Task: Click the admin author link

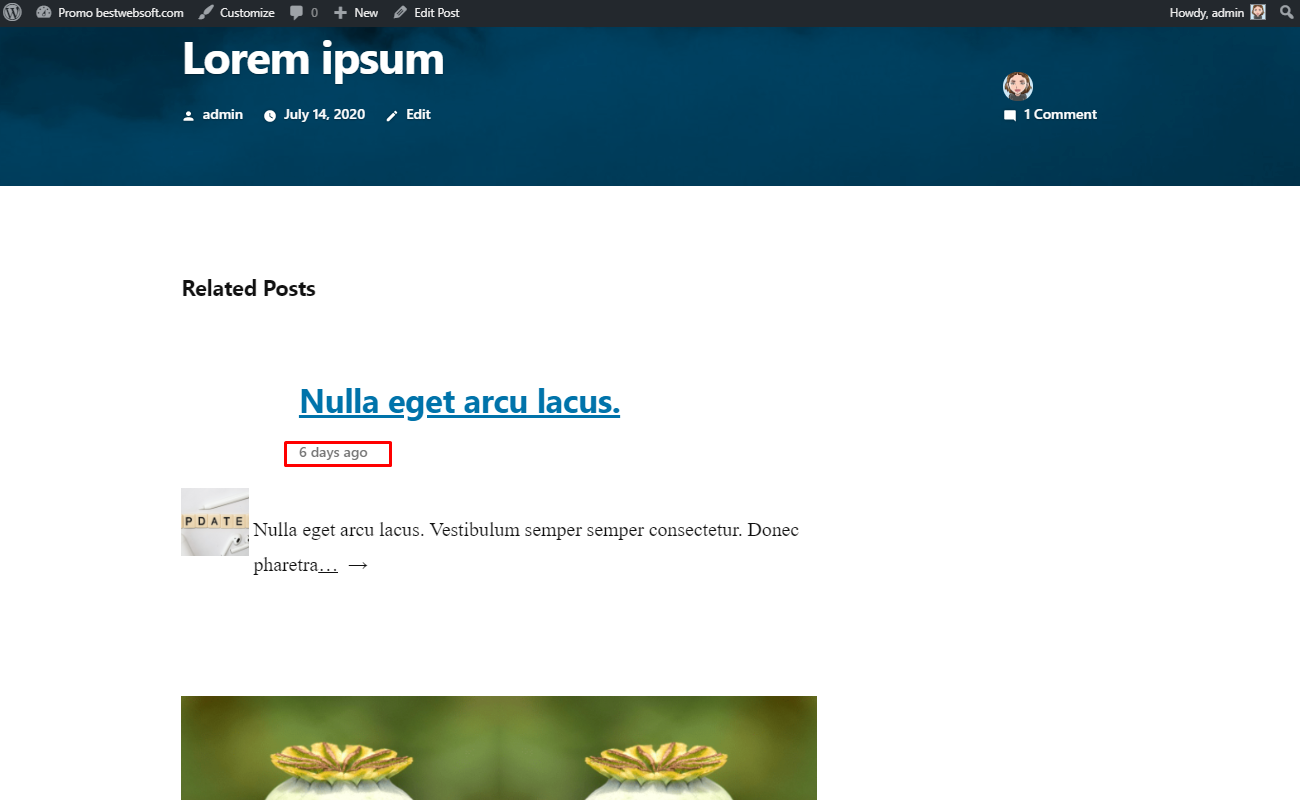Action: click(x=222, y=114)
